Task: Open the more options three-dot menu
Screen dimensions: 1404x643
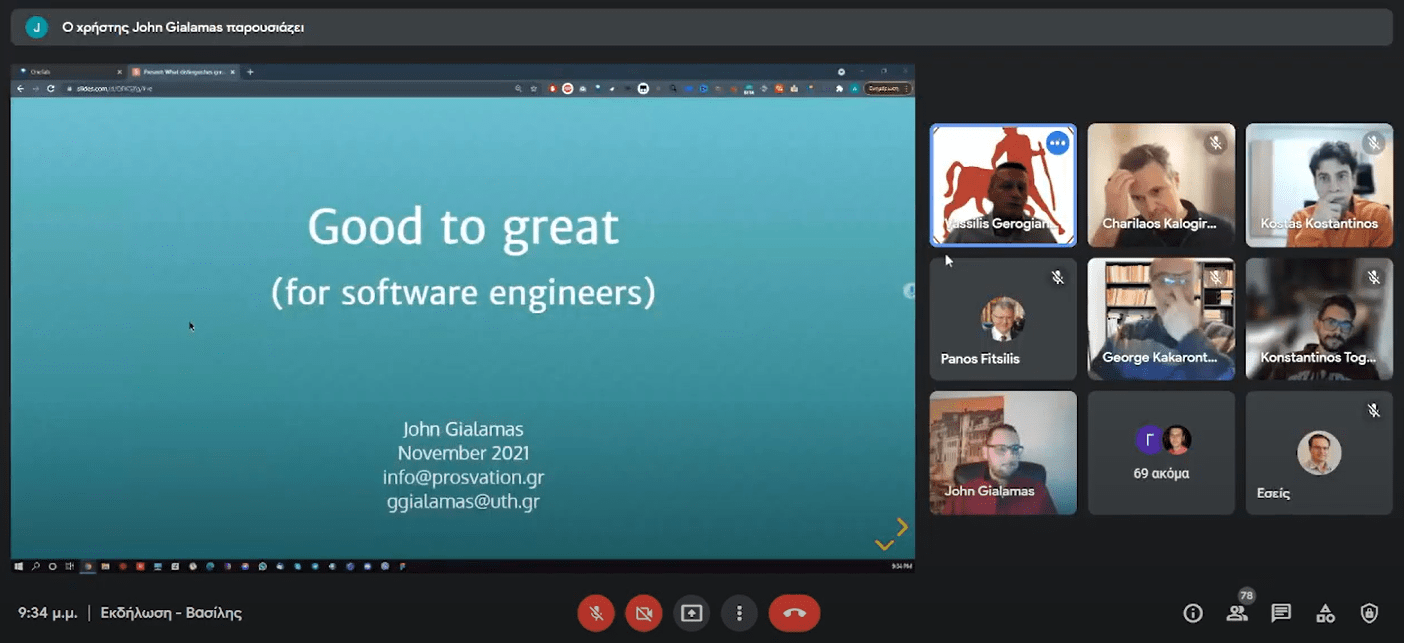Action: [739, 613]
